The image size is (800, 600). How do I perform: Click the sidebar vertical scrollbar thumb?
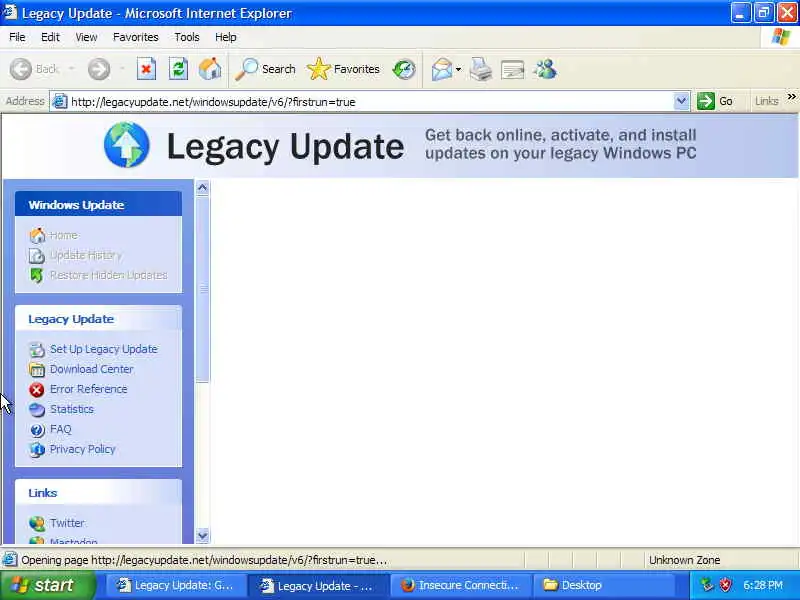coord(203,289)
